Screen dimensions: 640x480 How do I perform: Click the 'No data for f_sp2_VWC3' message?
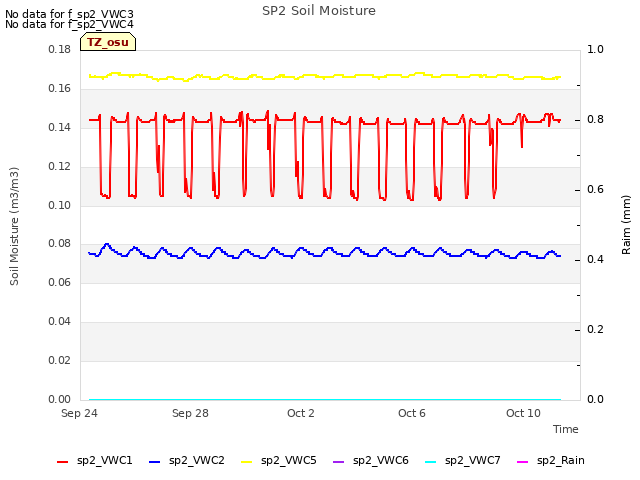coord(69,14)
